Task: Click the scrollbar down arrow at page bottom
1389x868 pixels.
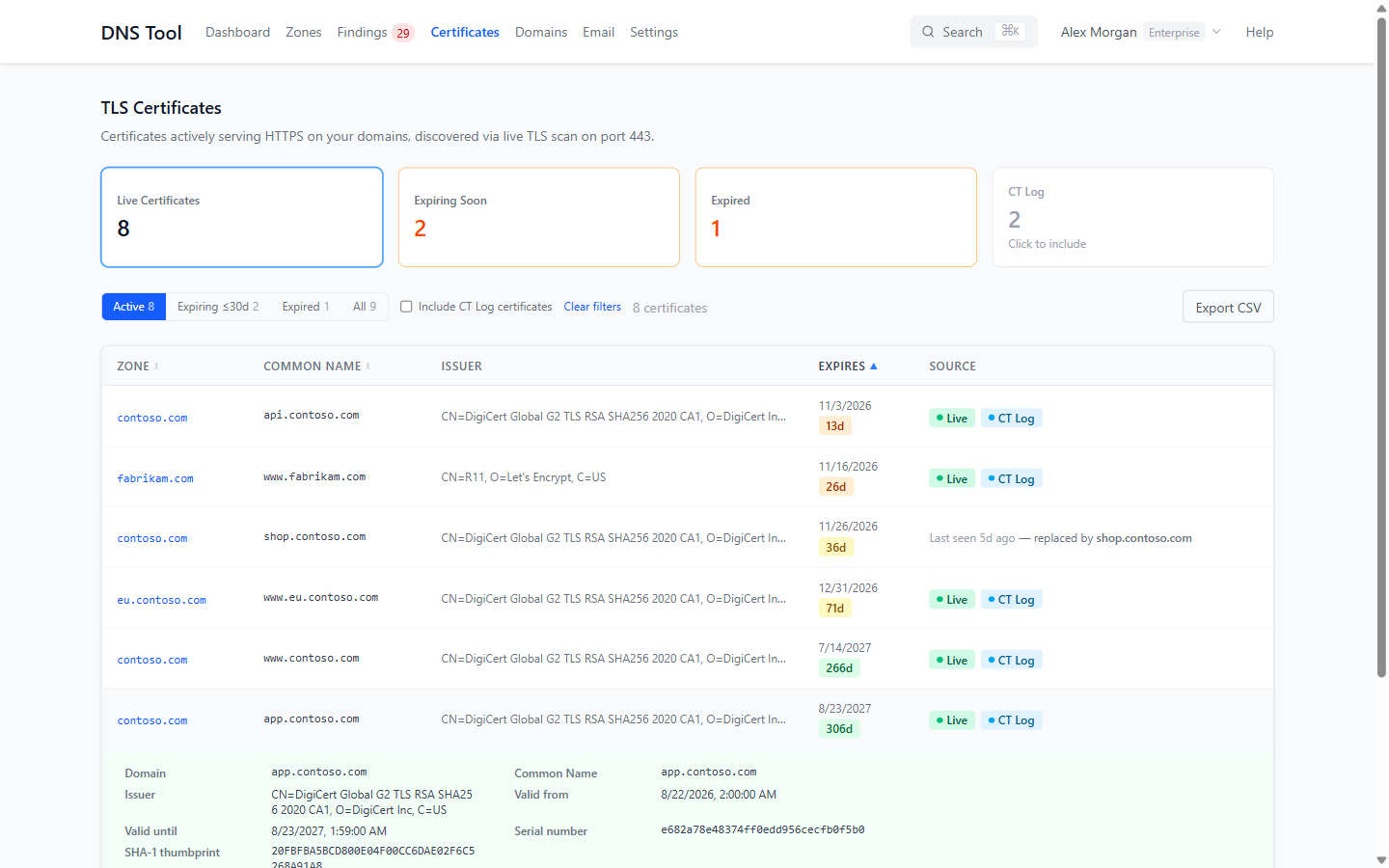Action: point(1381,859)
